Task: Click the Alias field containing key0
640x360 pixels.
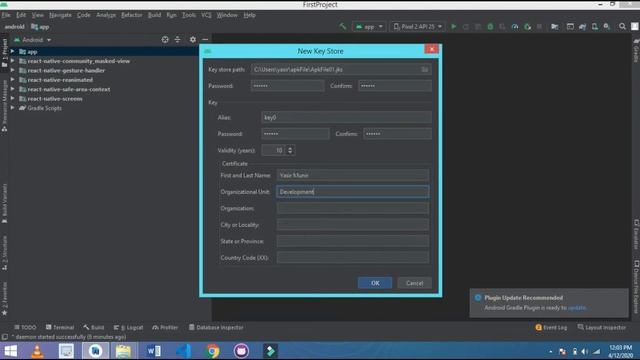Action: [x=346, y=118]
